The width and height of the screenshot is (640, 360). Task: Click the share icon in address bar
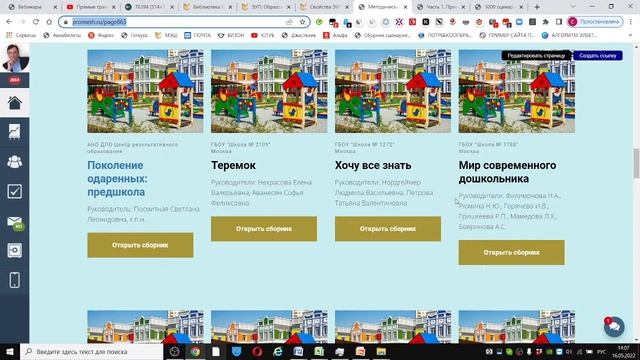[289, 22]
